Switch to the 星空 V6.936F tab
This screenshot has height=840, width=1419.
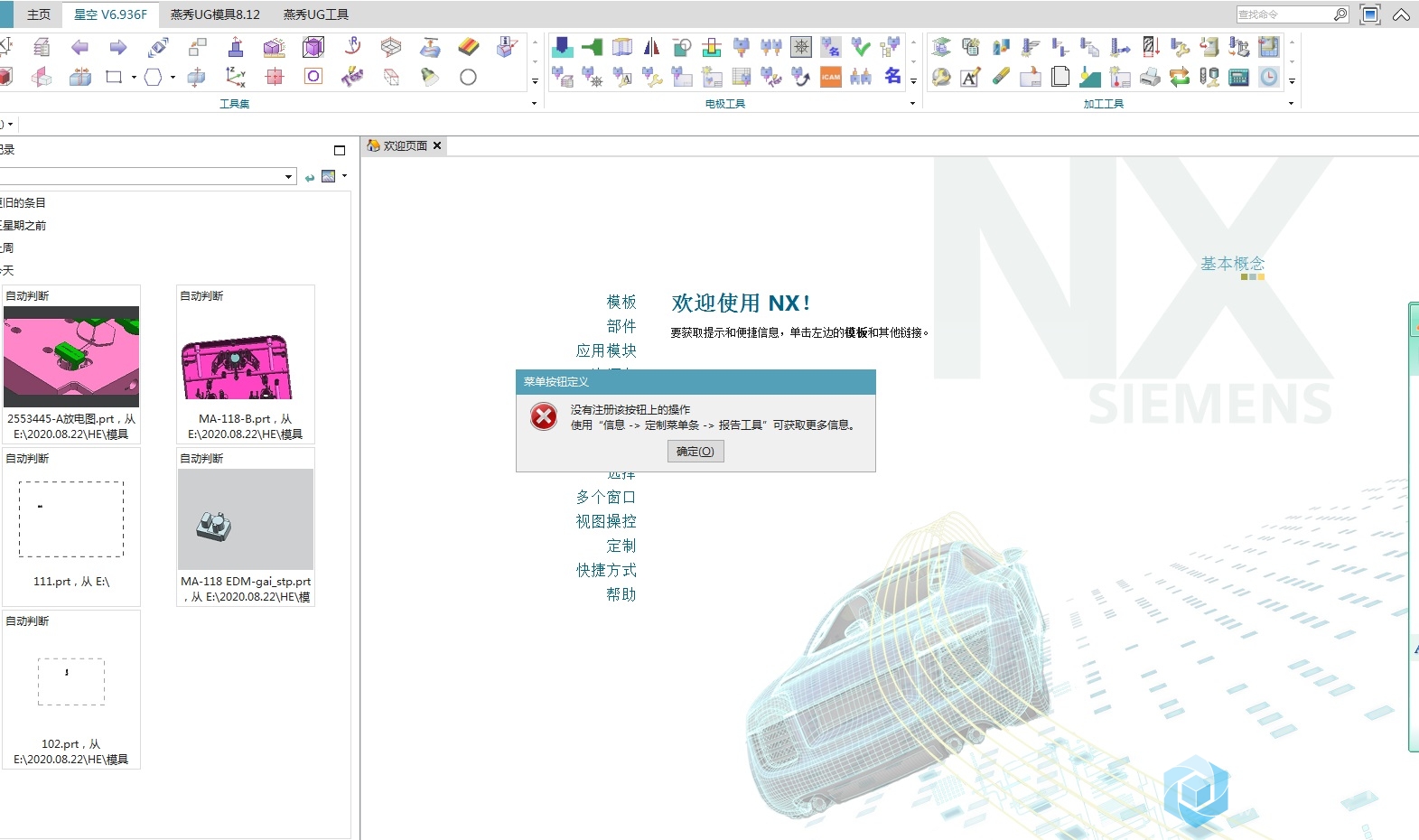(x=110, y=14)
